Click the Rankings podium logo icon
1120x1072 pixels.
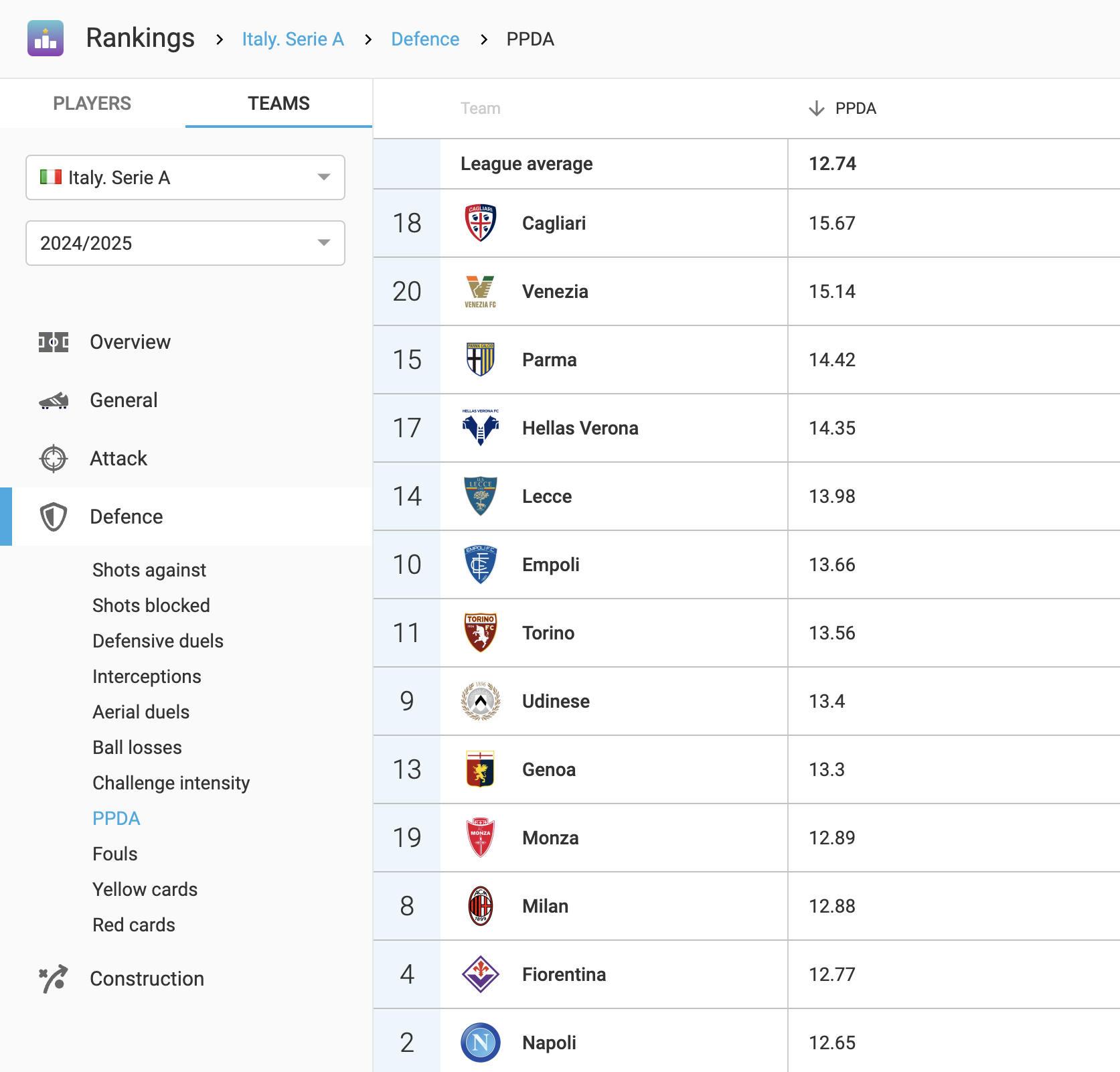point(46,38)
